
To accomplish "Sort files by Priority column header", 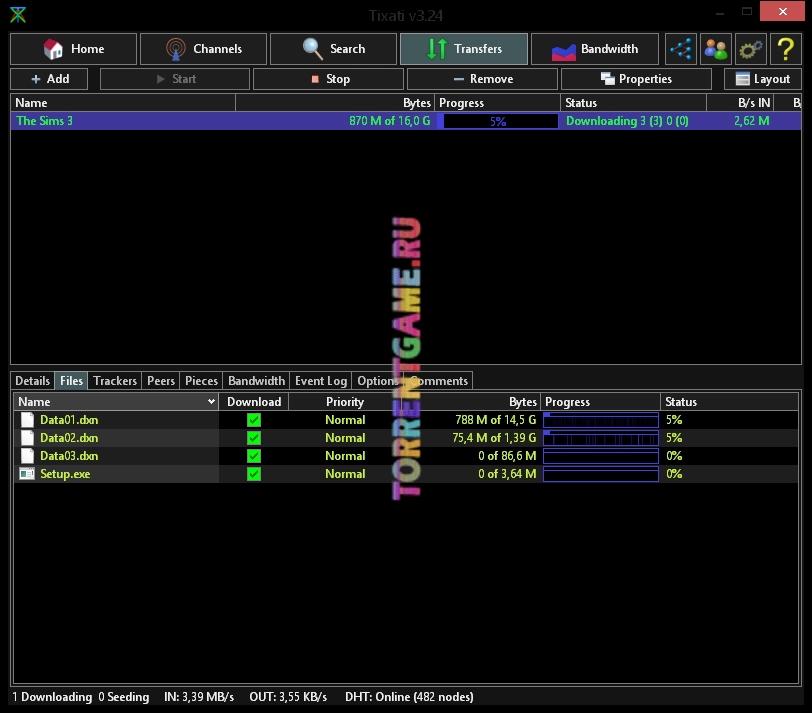I will point(345,402).
